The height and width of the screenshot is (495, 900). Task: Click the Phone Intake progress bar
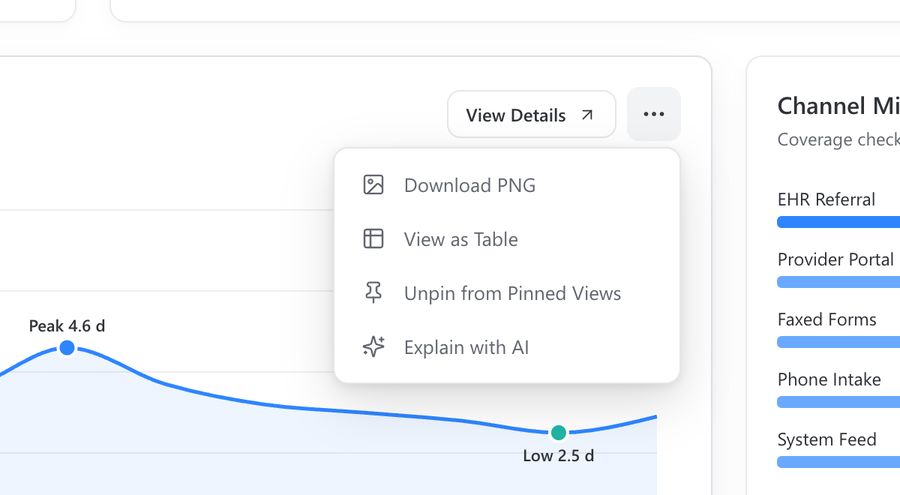click(x=839, y=402)
